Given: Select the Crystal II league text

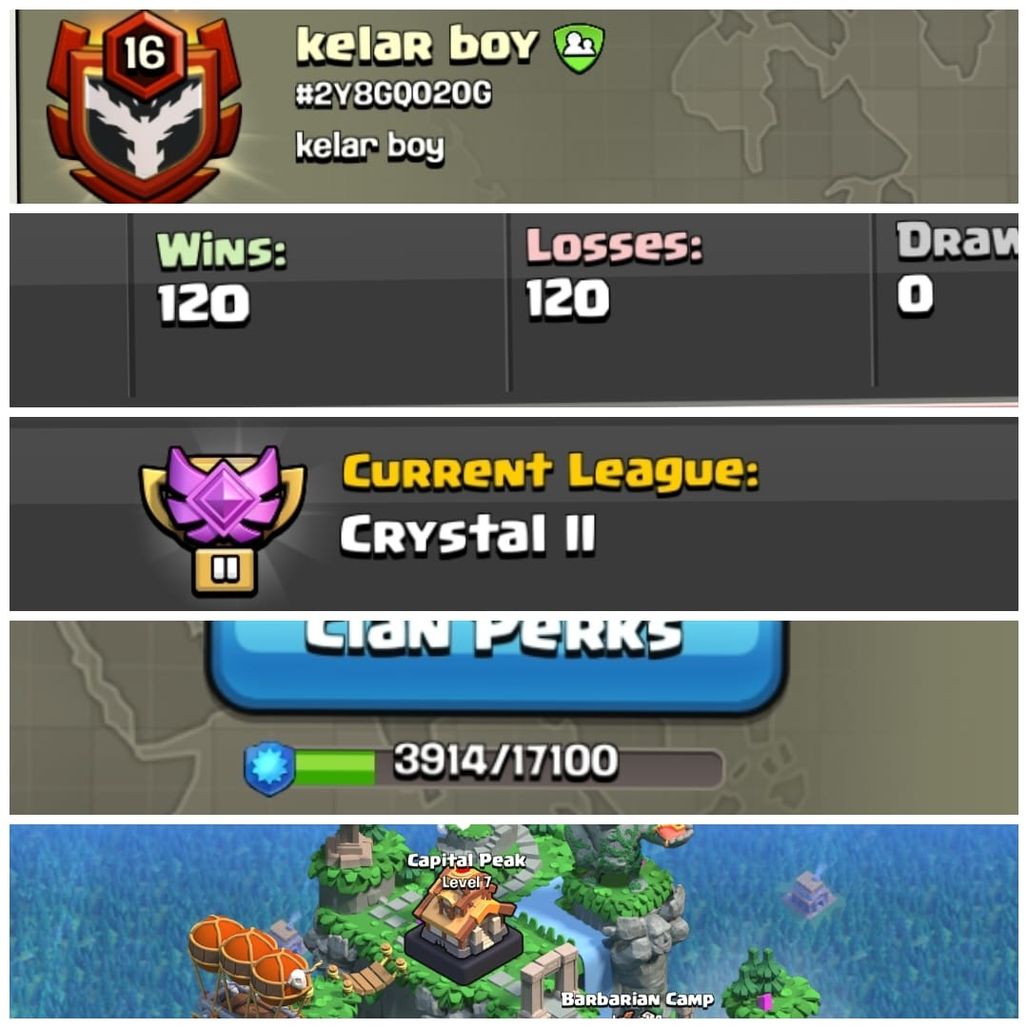Looking at the screenshot, I should (467, 534).
